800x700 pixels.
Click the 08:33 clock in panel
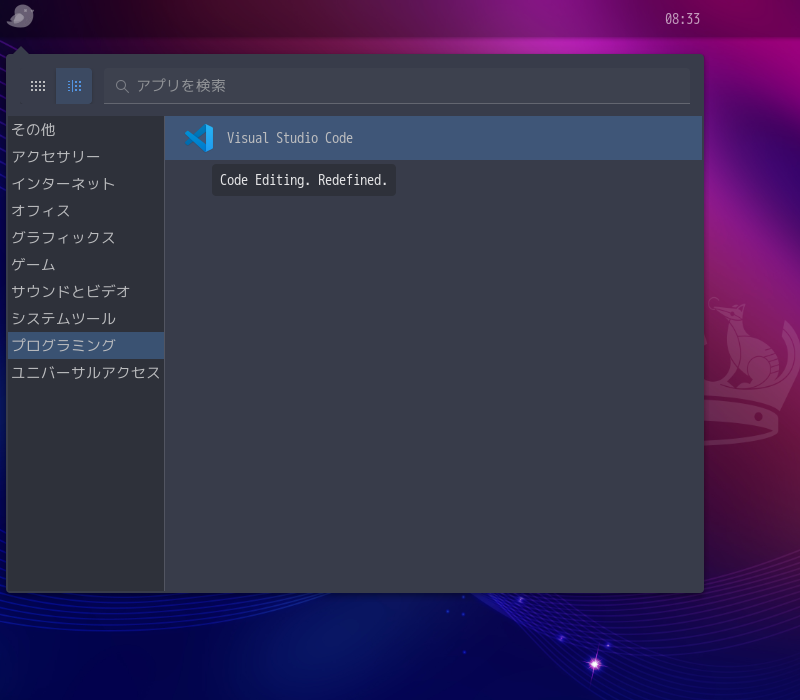pyautogui.click(x=682, y=19)
